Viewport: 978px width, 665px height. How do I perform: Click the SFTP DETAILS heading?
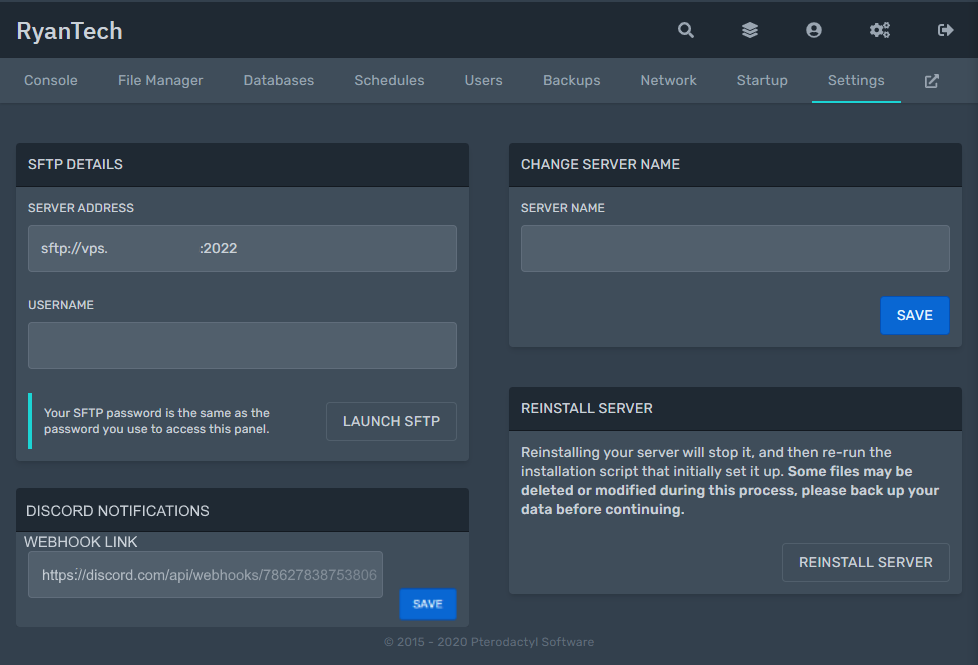coord(75,165)
